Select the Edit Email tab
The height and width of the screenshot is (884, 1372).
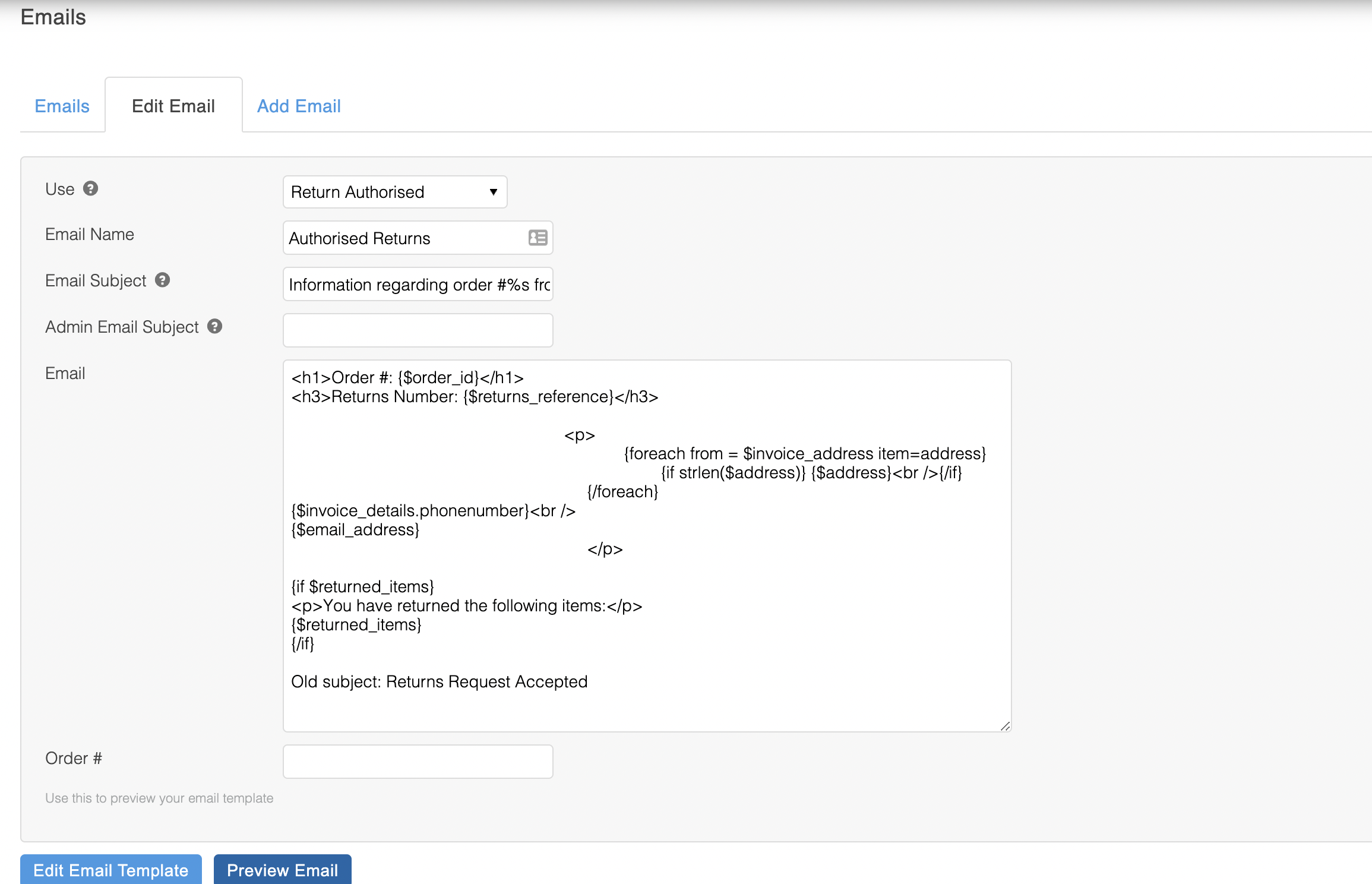tap(173, 106)
